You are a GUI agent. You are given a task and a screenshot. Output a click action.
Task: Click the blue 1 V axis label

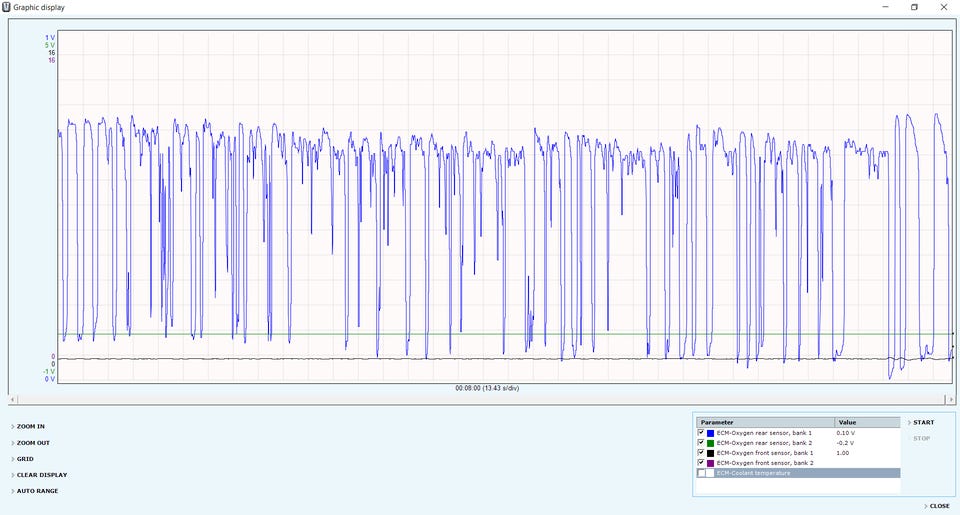point(50,38)
